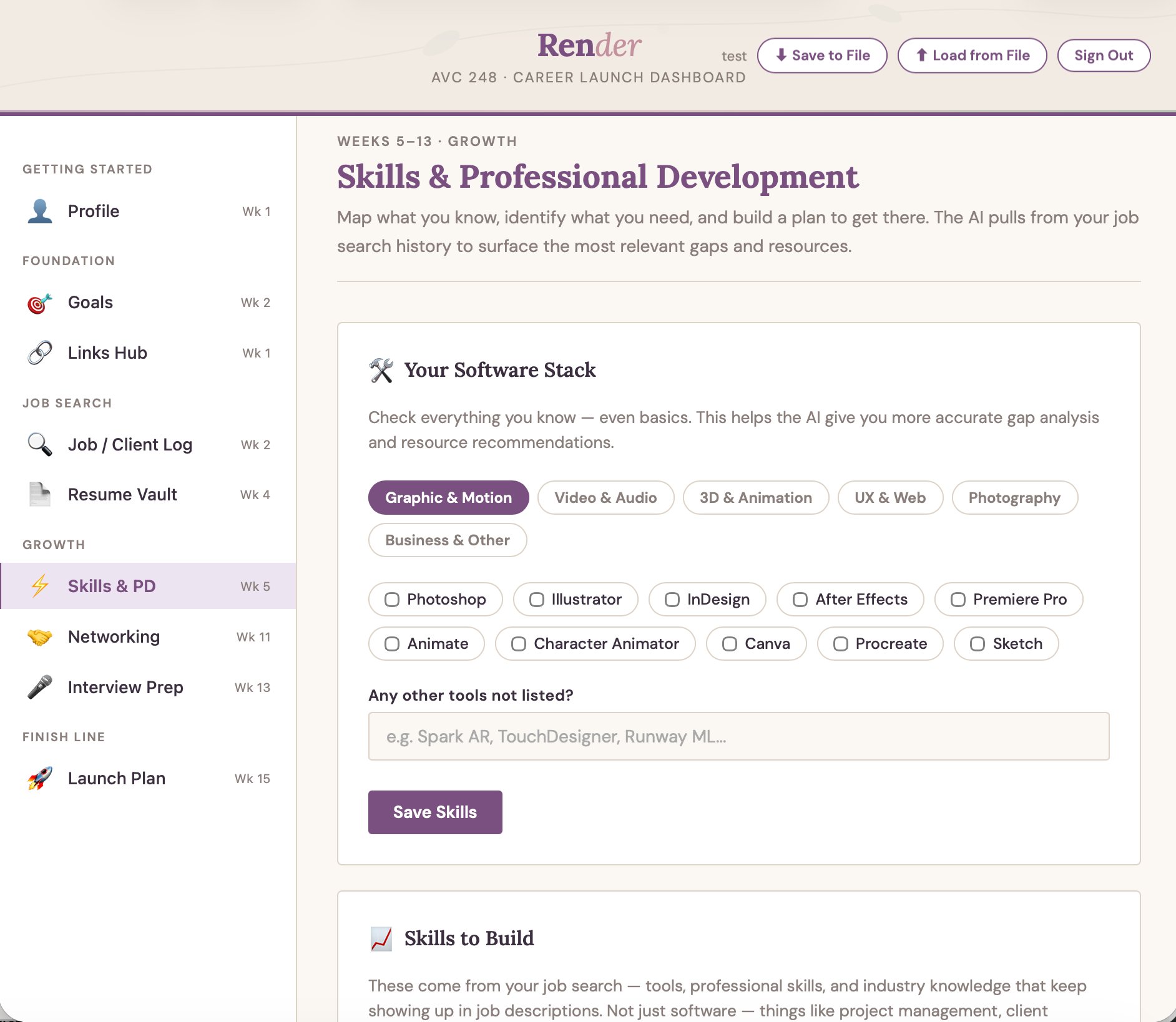Click the 'Wk 5' label beside Skills & PD
The width and height of the screenshot is (1176, 1022).
pos(255,586)
